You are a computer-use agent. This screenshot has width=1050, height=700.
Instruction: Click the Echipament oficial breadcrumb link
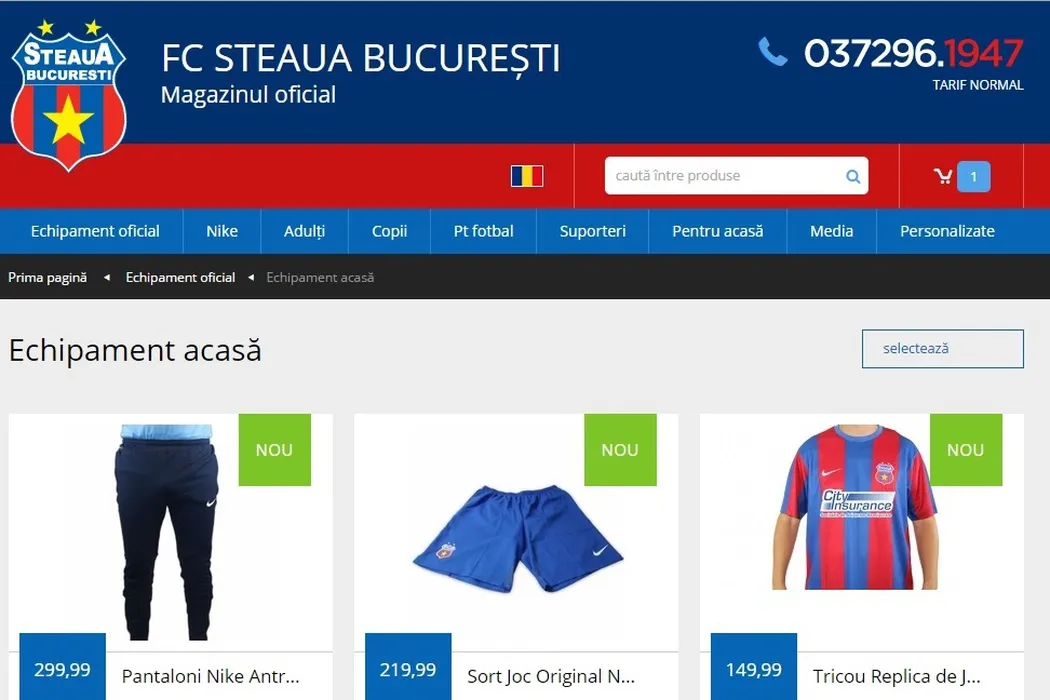180,277
